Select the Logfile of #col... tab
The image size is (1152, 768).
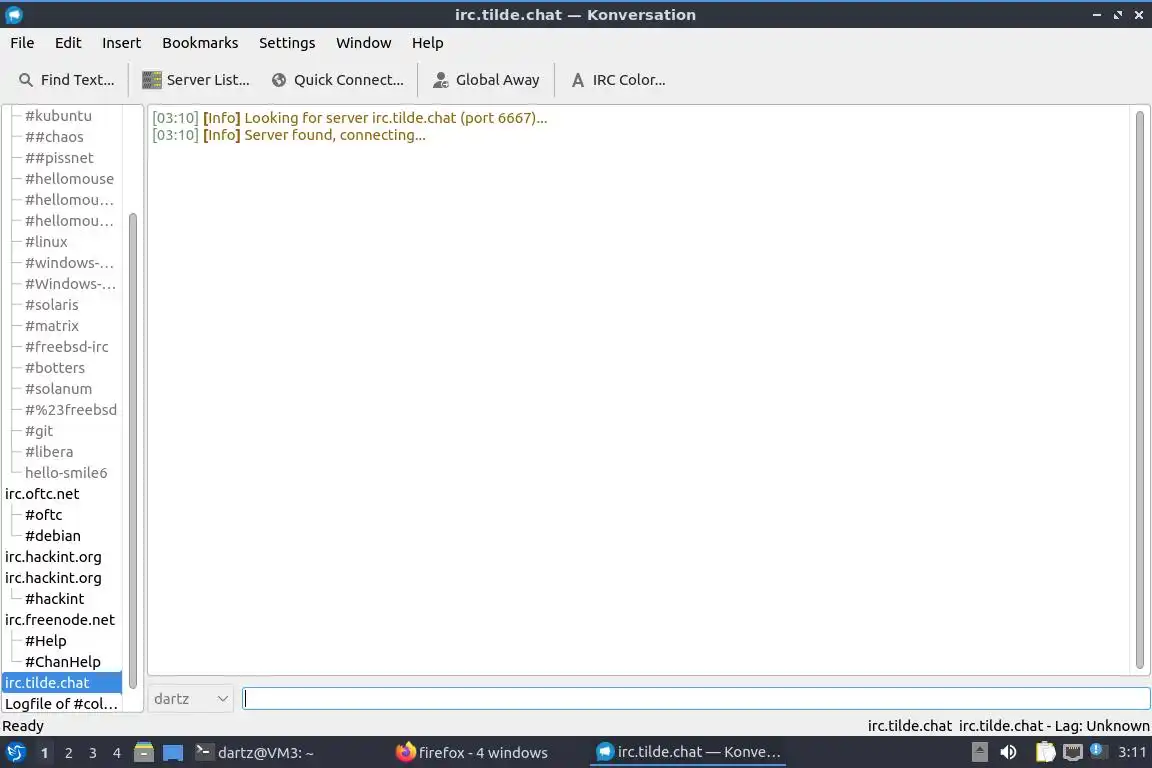[61, 704]
